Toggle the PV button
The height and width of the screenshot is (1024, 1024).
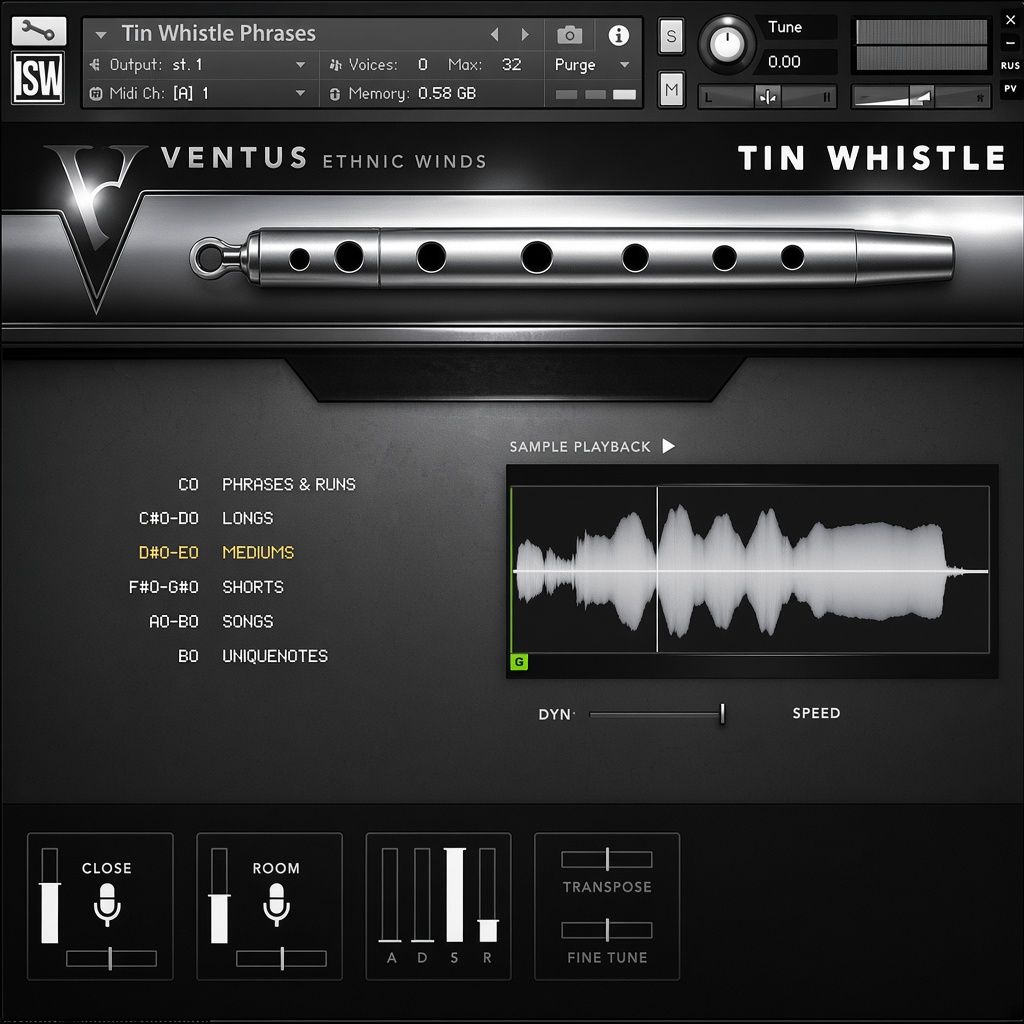click(x=1010, y=89)
